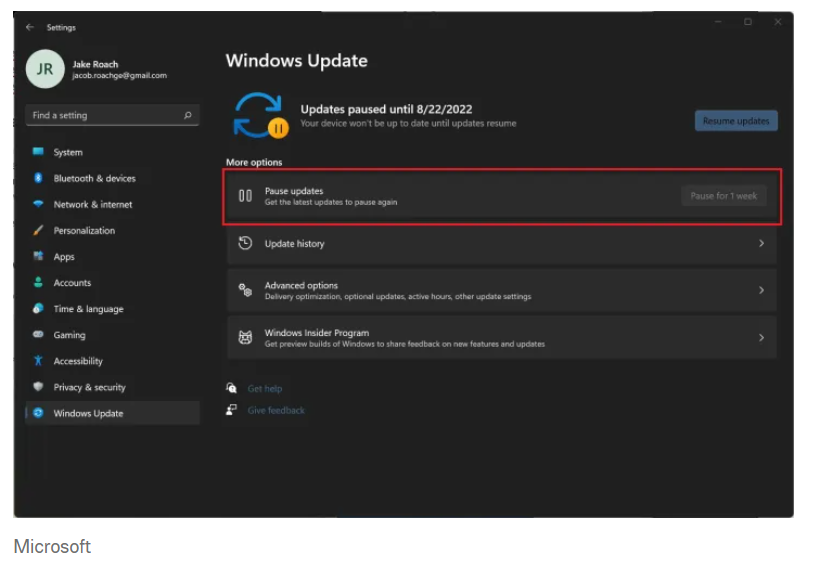Click the Get help icon
The height and width of the screenshot is (563, 813).
tap(231, 388)
